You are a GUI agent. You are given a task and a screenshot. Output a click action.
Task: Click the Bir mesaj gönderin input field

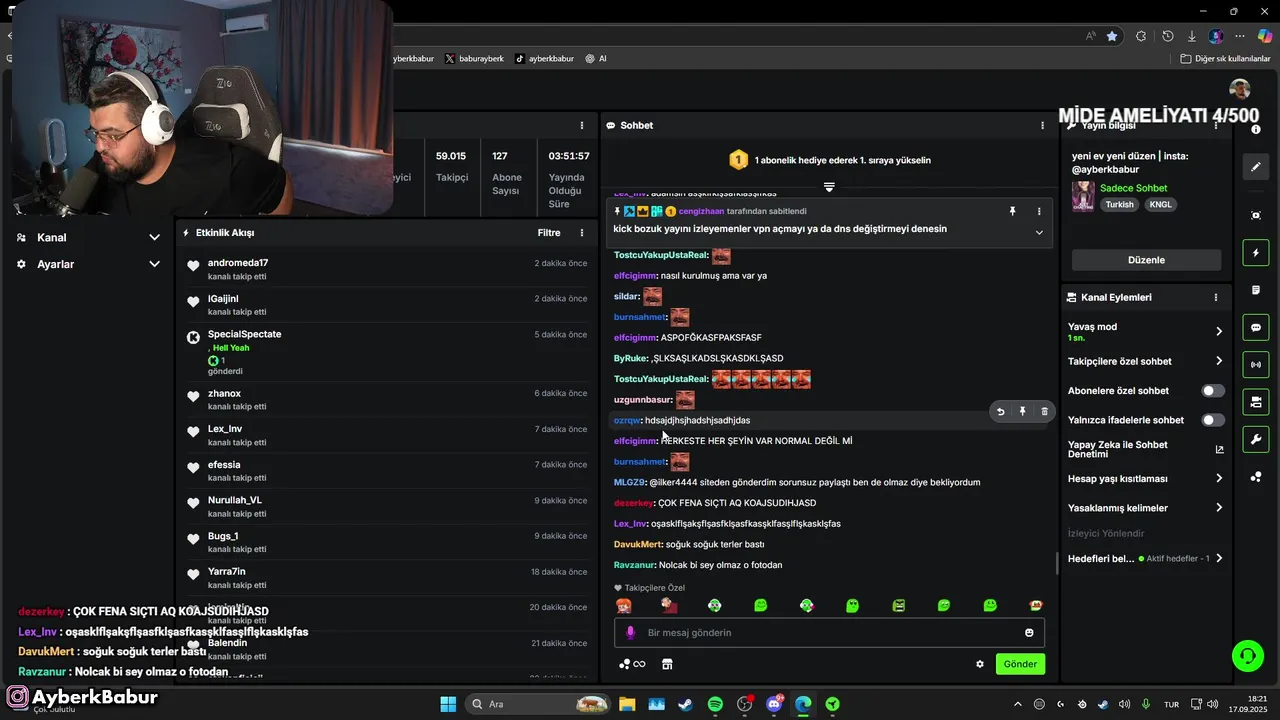830,633
